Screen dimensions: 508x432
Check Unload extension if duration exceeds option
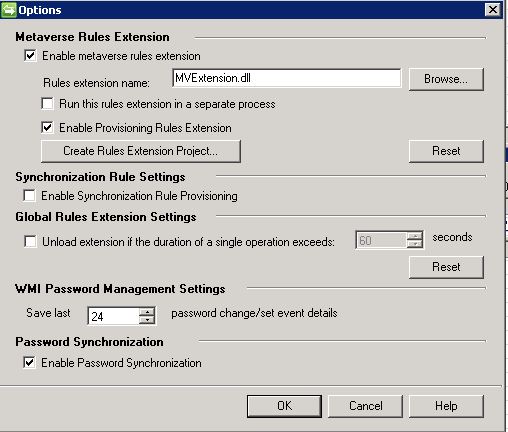pos(30,241)
